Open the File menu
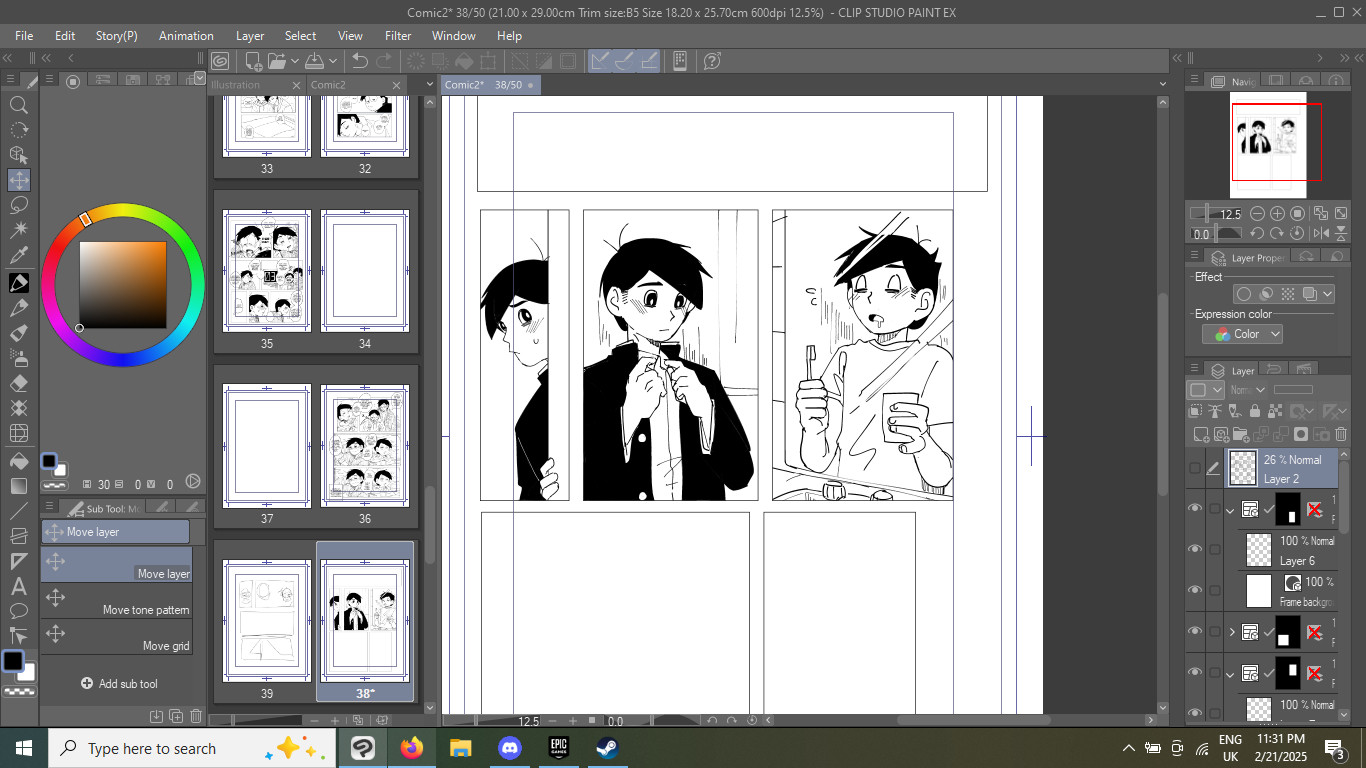The width and height of the screenshot is (1366, 768). 24,35
